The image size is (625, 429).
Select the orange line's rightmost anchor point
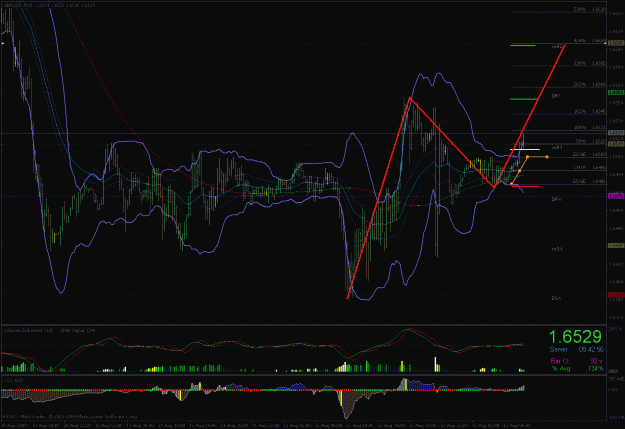pyautogui.click(x=547, y=157)
